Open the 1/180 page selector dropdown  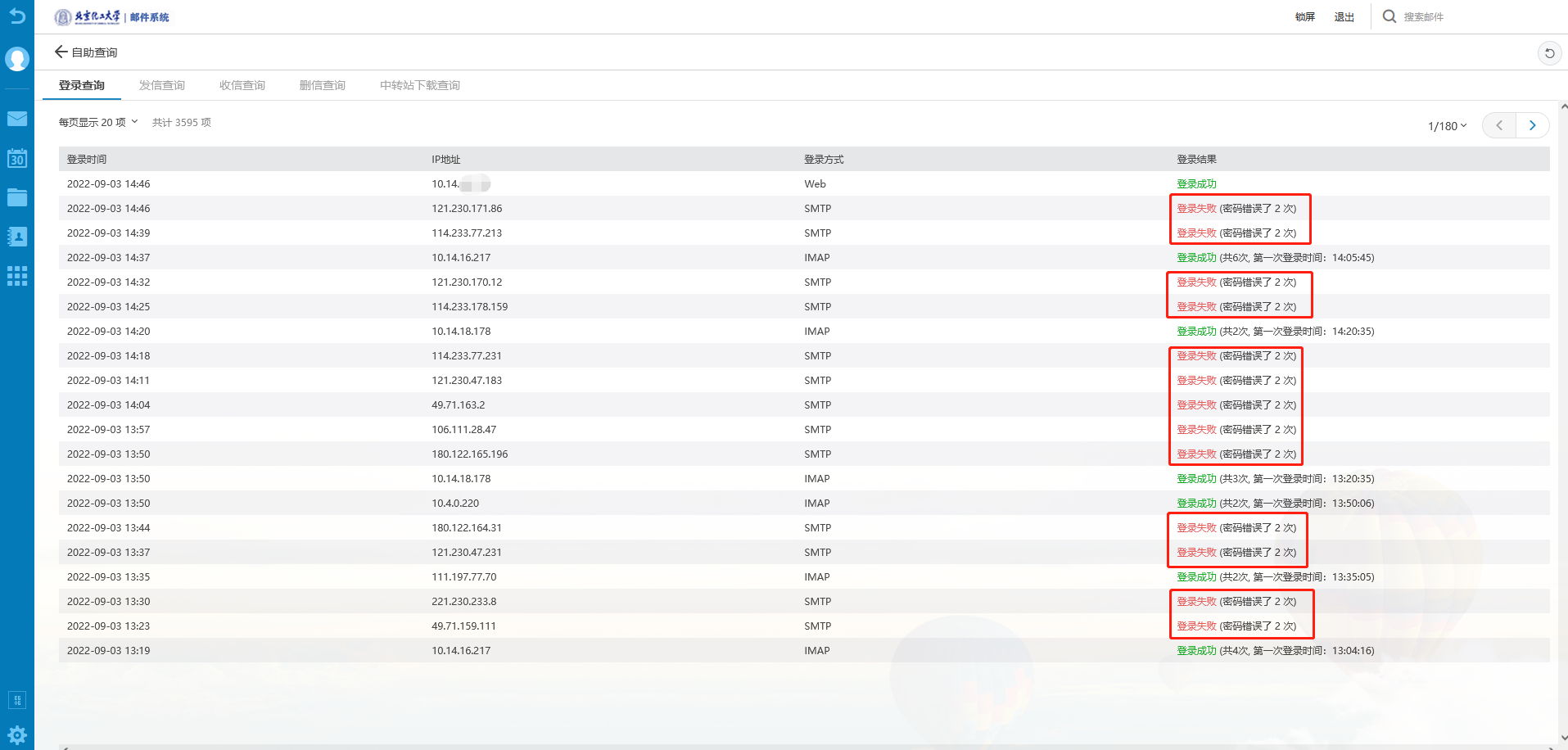coord(1447,126)
